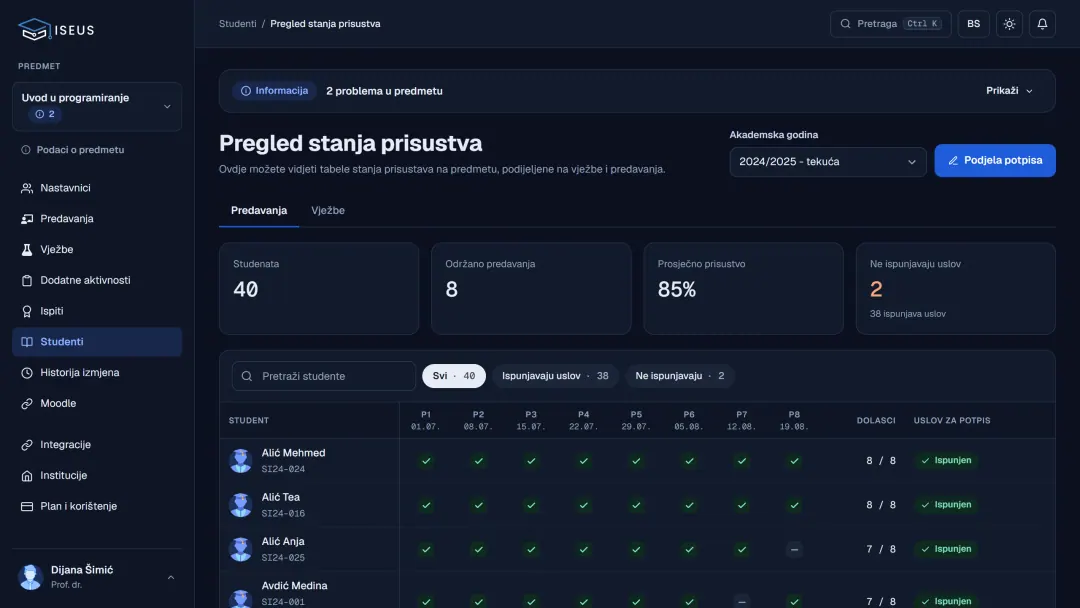Open the Uvod u programiranje subject selector
The image size is (1080, 608).
(97, 107)
